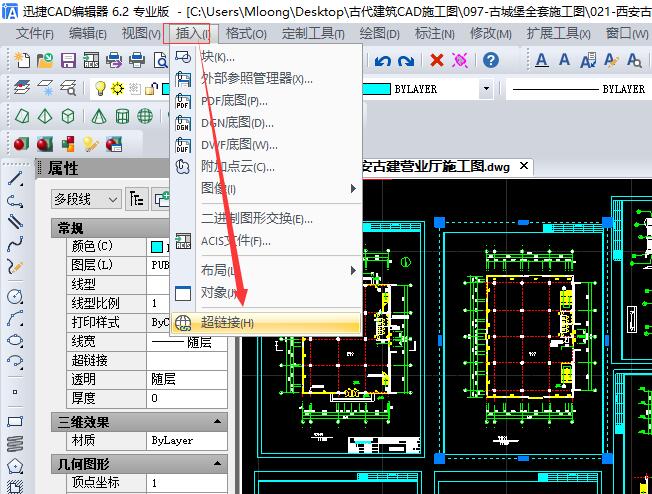
Task: Select the box 3D solid tool
Action: (68, 116)
